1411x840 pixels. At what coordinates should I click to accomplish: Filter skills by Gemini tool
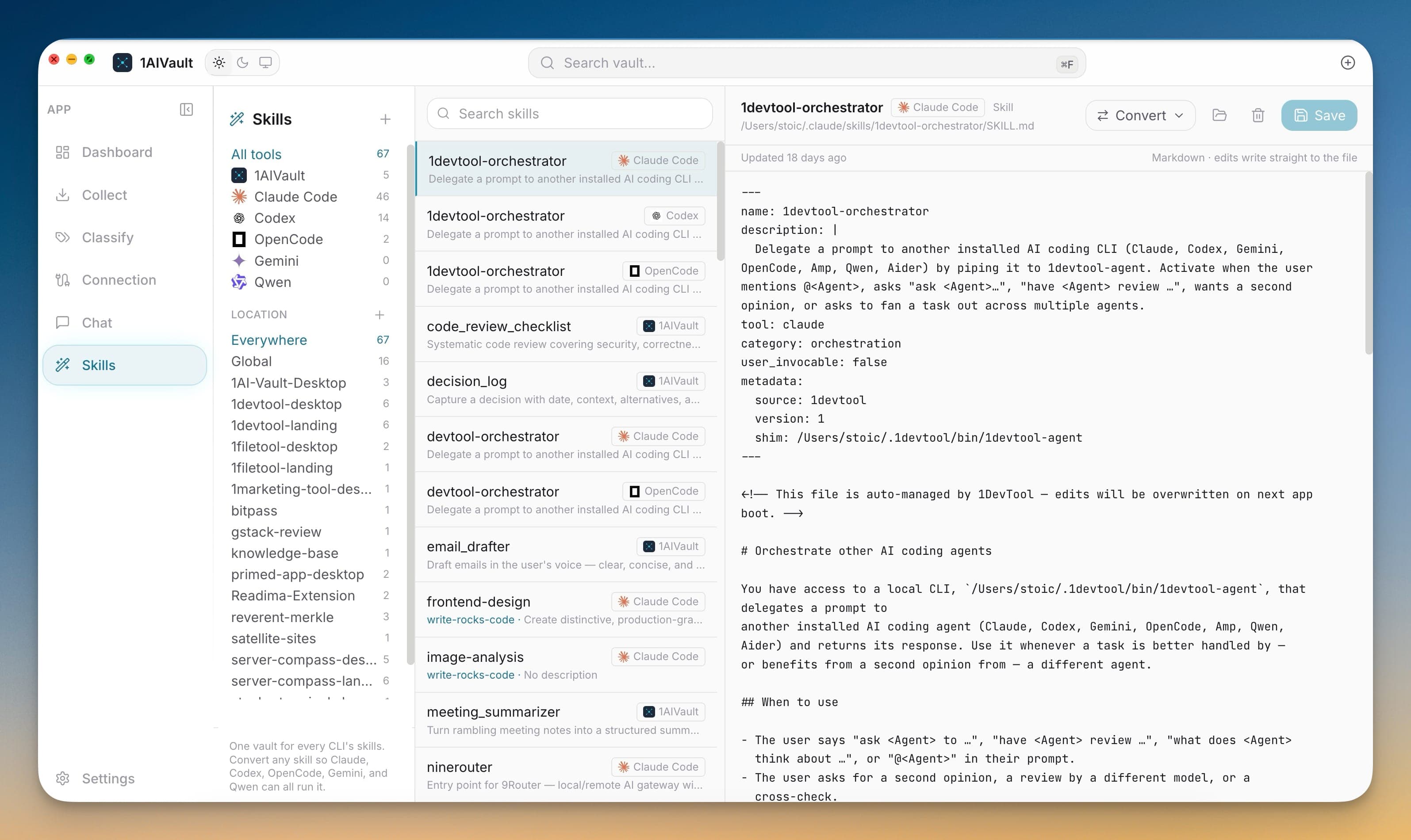point(310,260)
